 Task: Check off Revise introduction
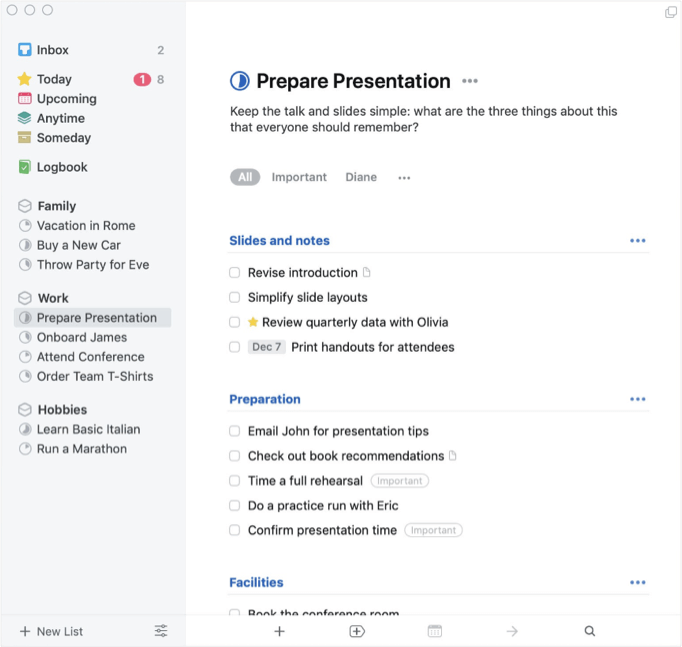click(x=234, y=273)
